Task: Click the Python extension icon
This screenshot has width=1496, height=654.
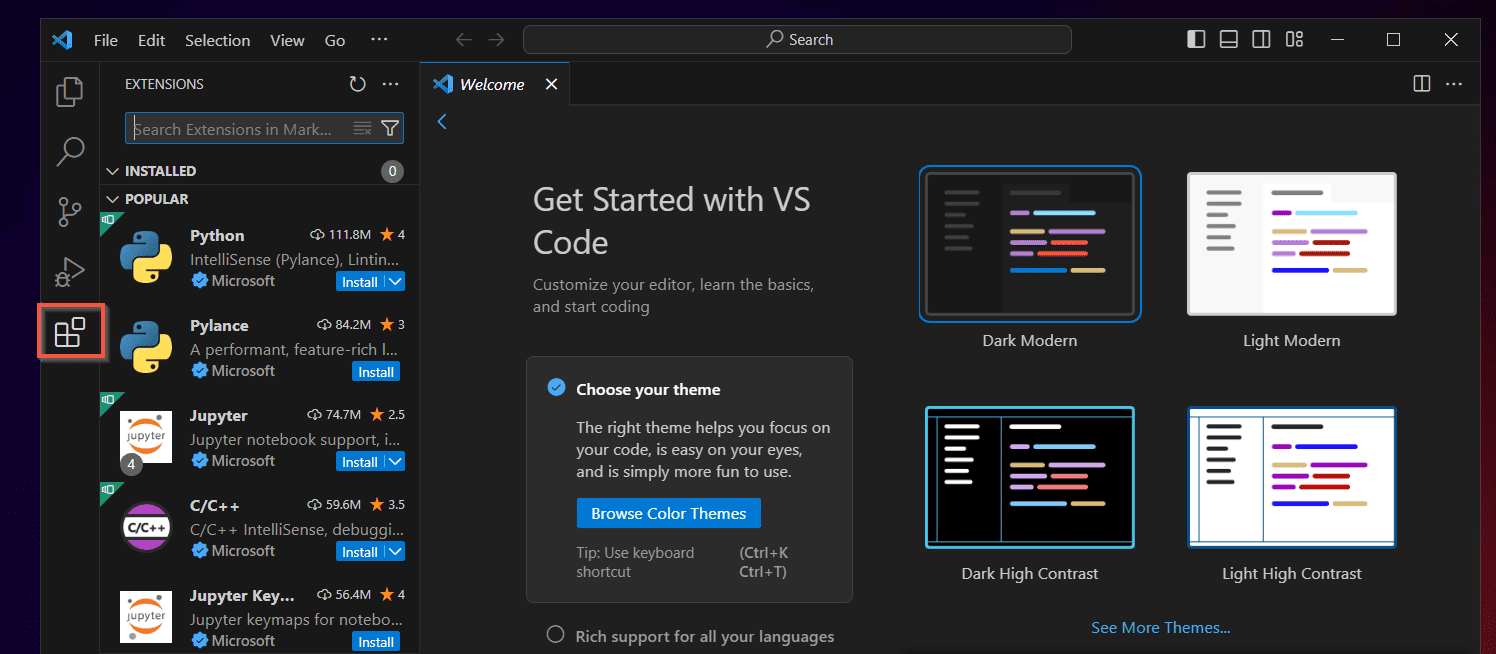Action: click(146, 257)
